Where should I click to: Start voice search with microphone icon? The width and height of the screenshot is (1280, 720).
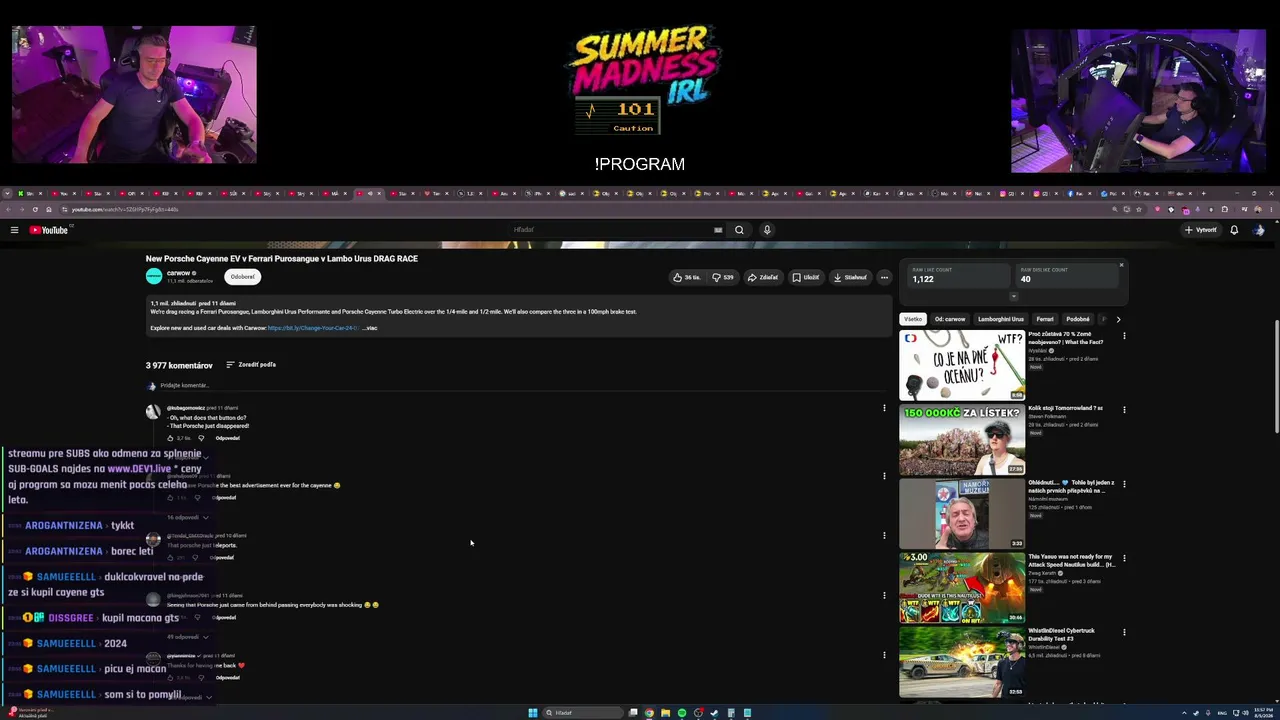pos(767,230)
